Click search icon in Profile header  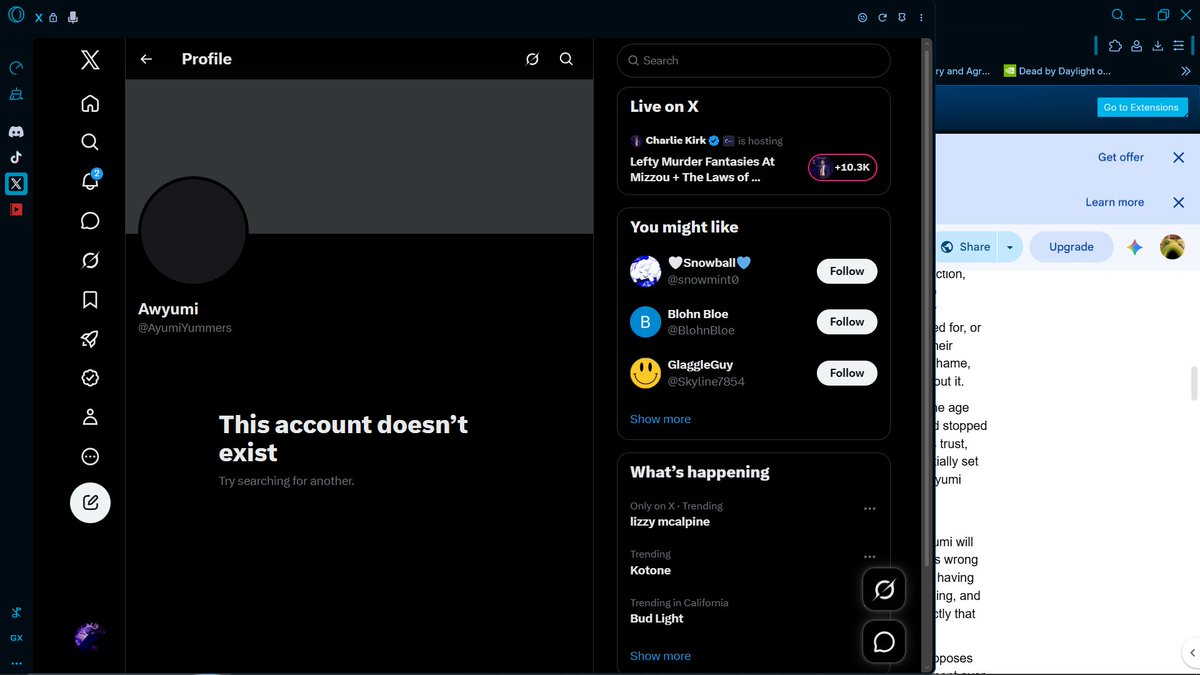click(x=566, y=59)
